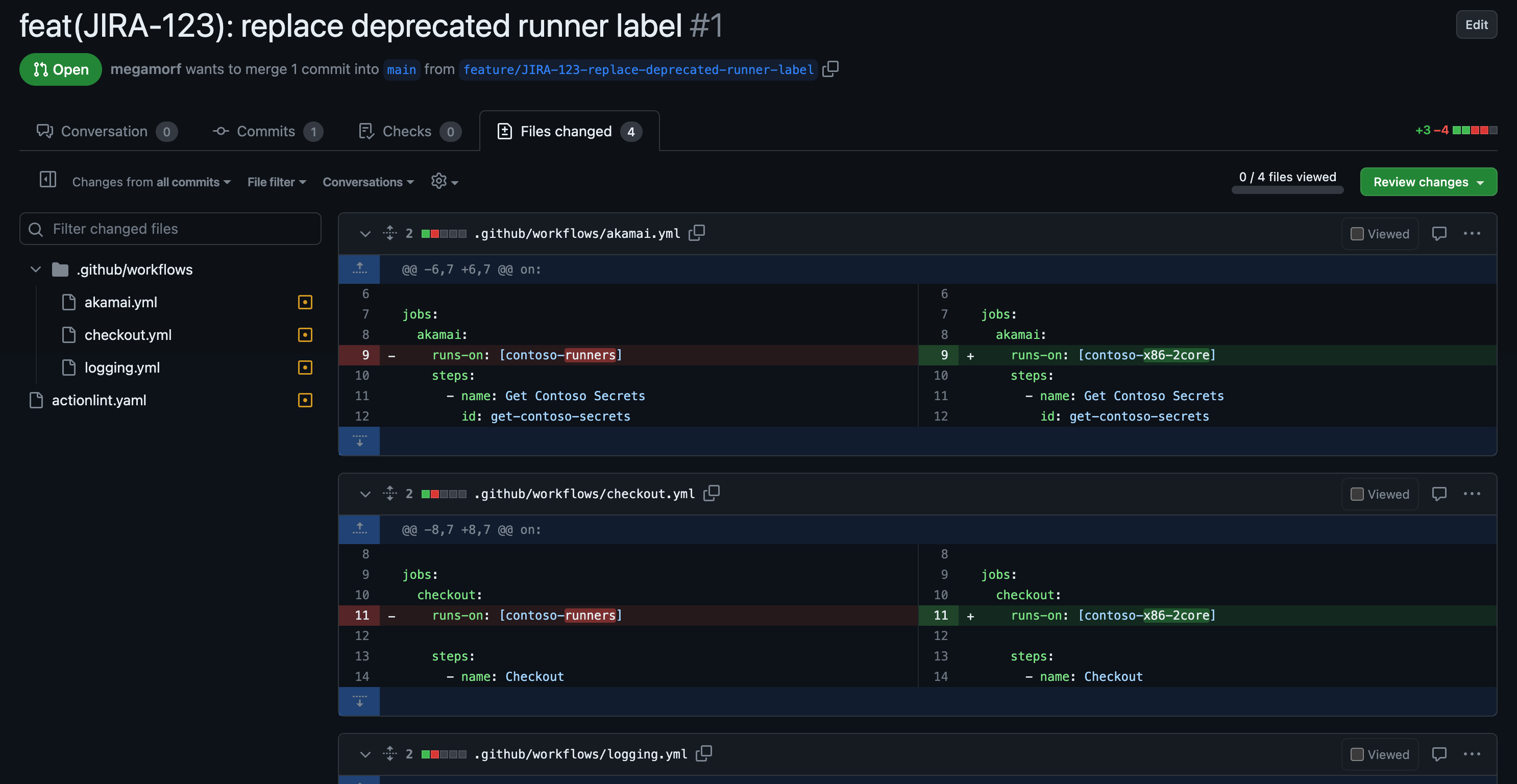Copy the head branch name icon
Screen dimensions: 1517x784
coord(830,69)
